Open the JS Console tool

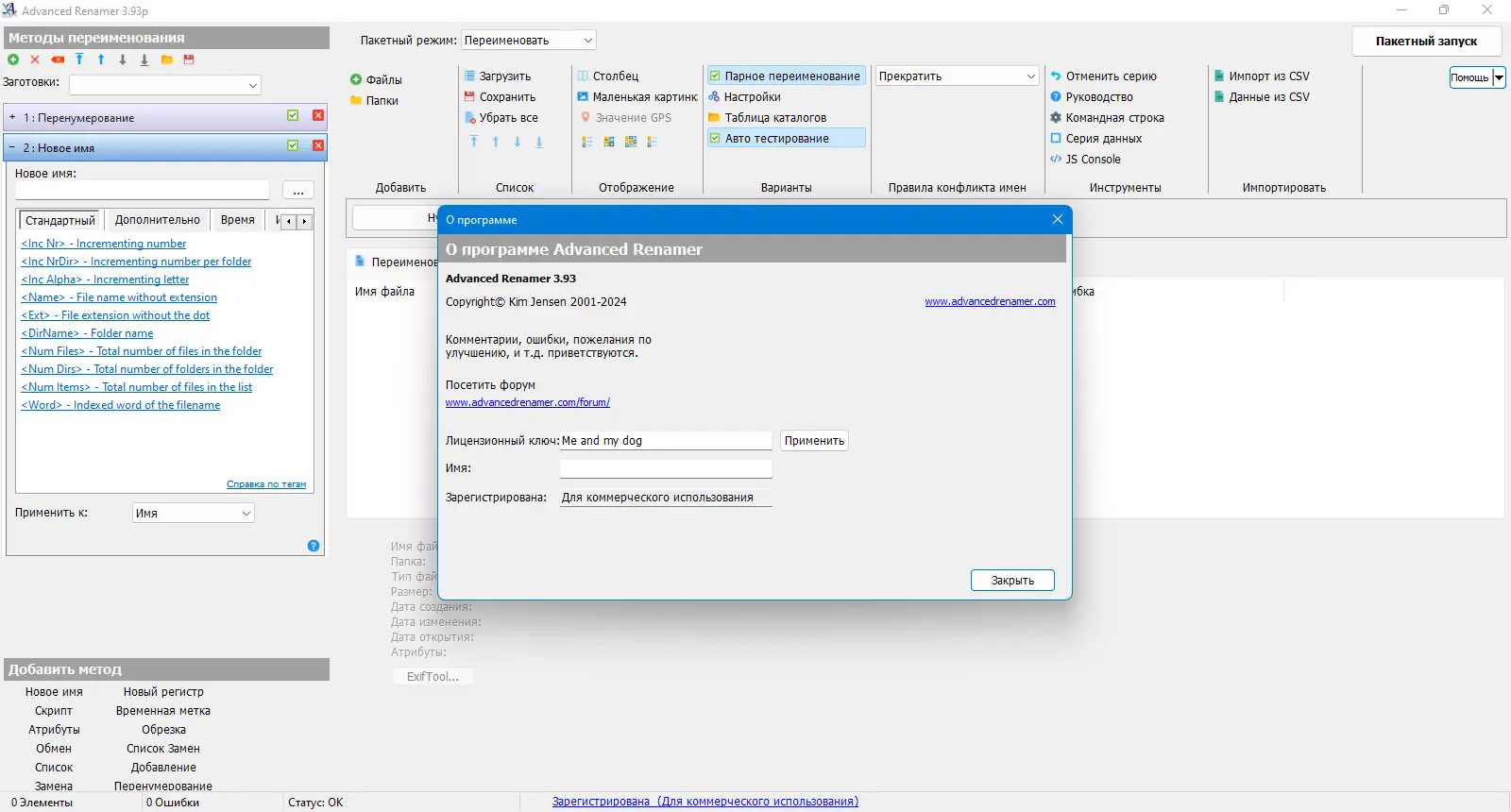click(1086, 160)
